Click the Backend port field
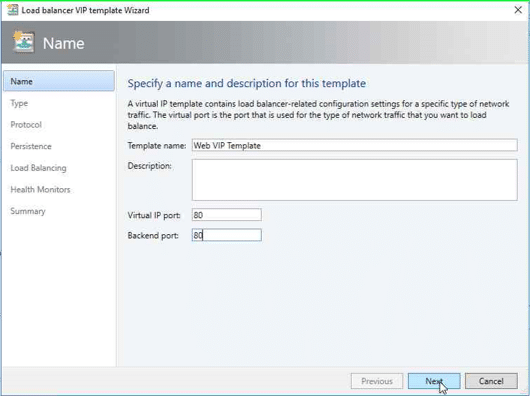This screenshot has height=396, width=530. pos(226,235)
